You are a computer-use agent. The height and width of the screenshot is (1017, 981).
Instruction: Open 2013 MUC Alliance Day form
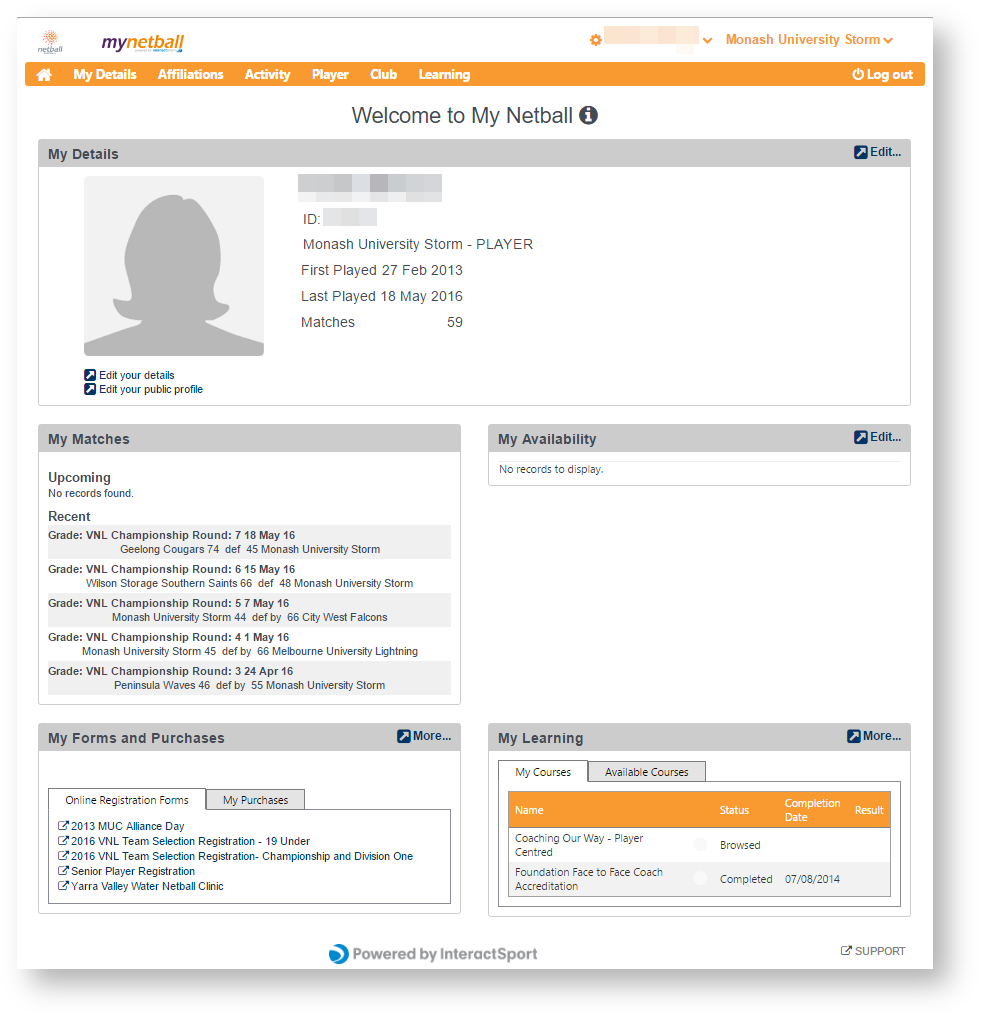pos(128,826)
